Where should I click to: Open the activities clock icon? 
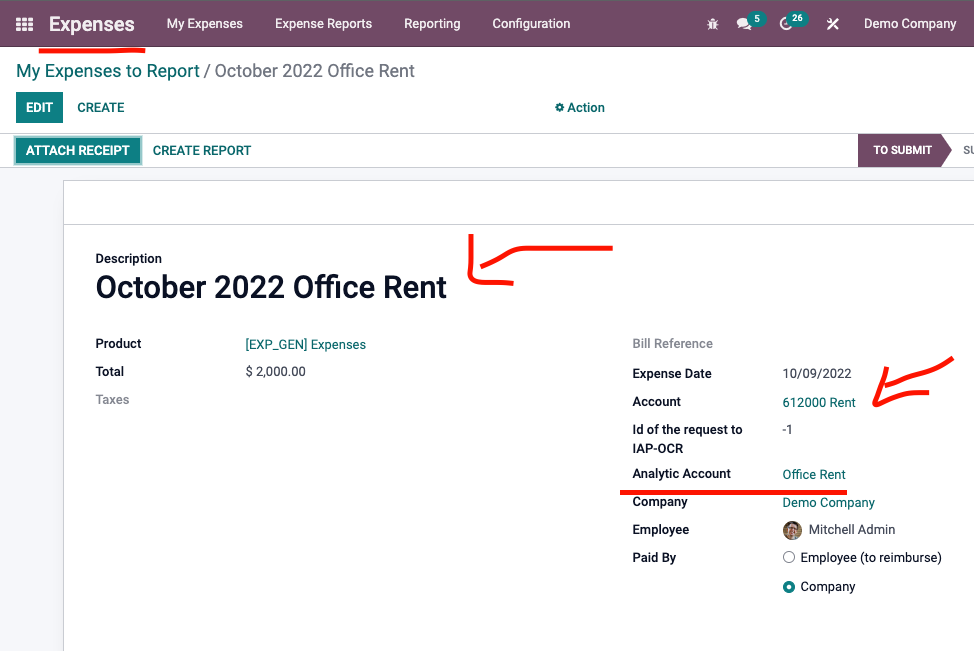[786, 24]
